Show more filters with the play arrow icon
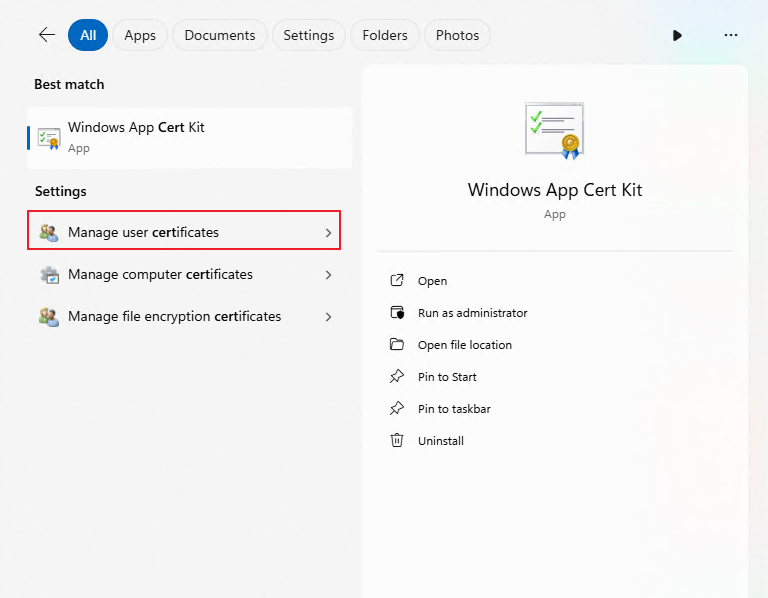Viewport: 768px width, 598px height. tap(677, 35)
